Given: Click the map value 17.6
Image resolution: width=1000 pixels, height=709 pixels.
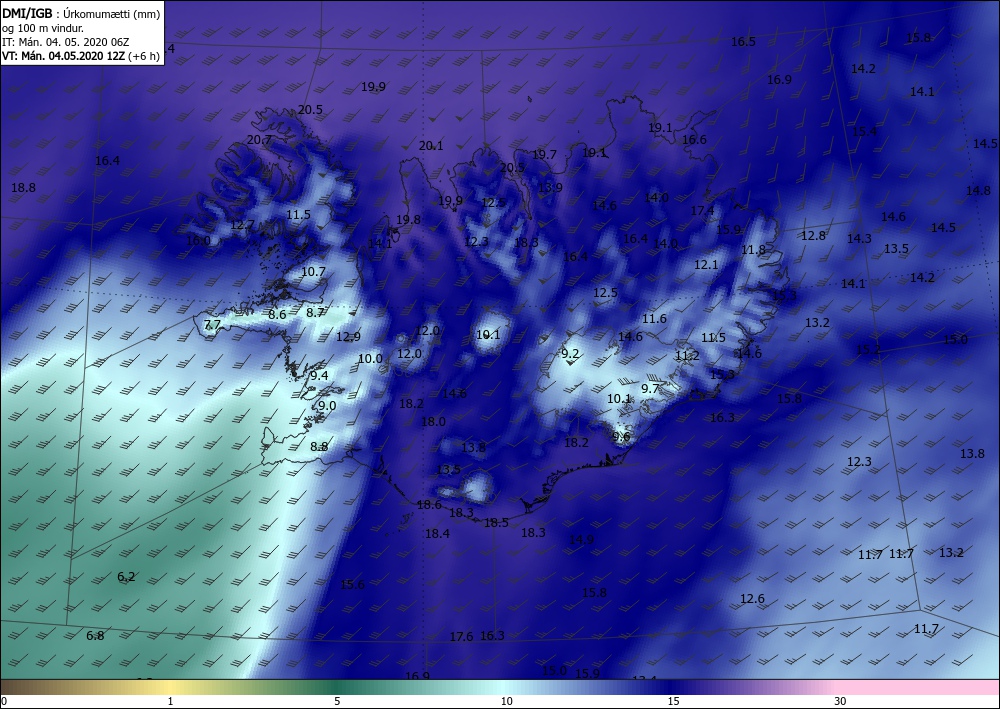Looking at the screenshot, I should pyautogui.click(x=461, y=637).
